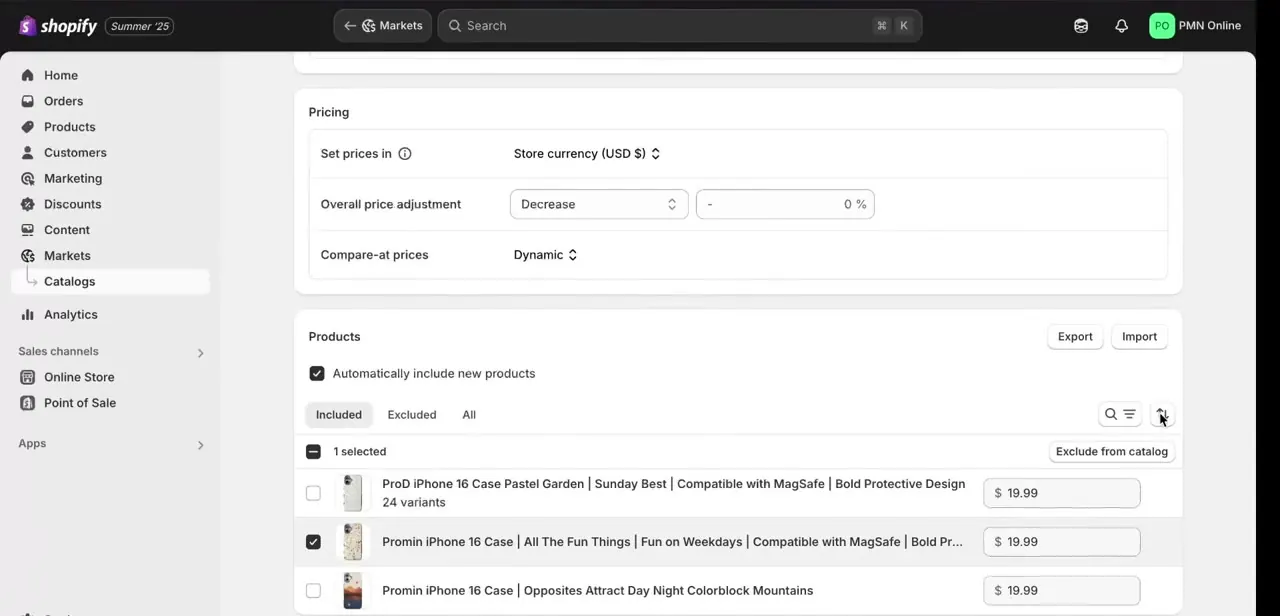Open the Orders inbox icon
Screen dimensions: 1280x616
(27, 101)
